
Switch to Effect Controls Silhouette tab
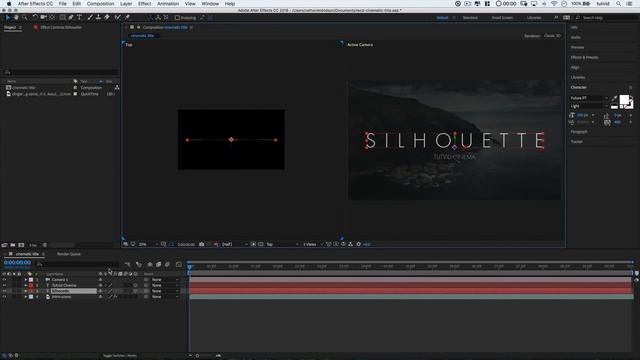(61, 27)
